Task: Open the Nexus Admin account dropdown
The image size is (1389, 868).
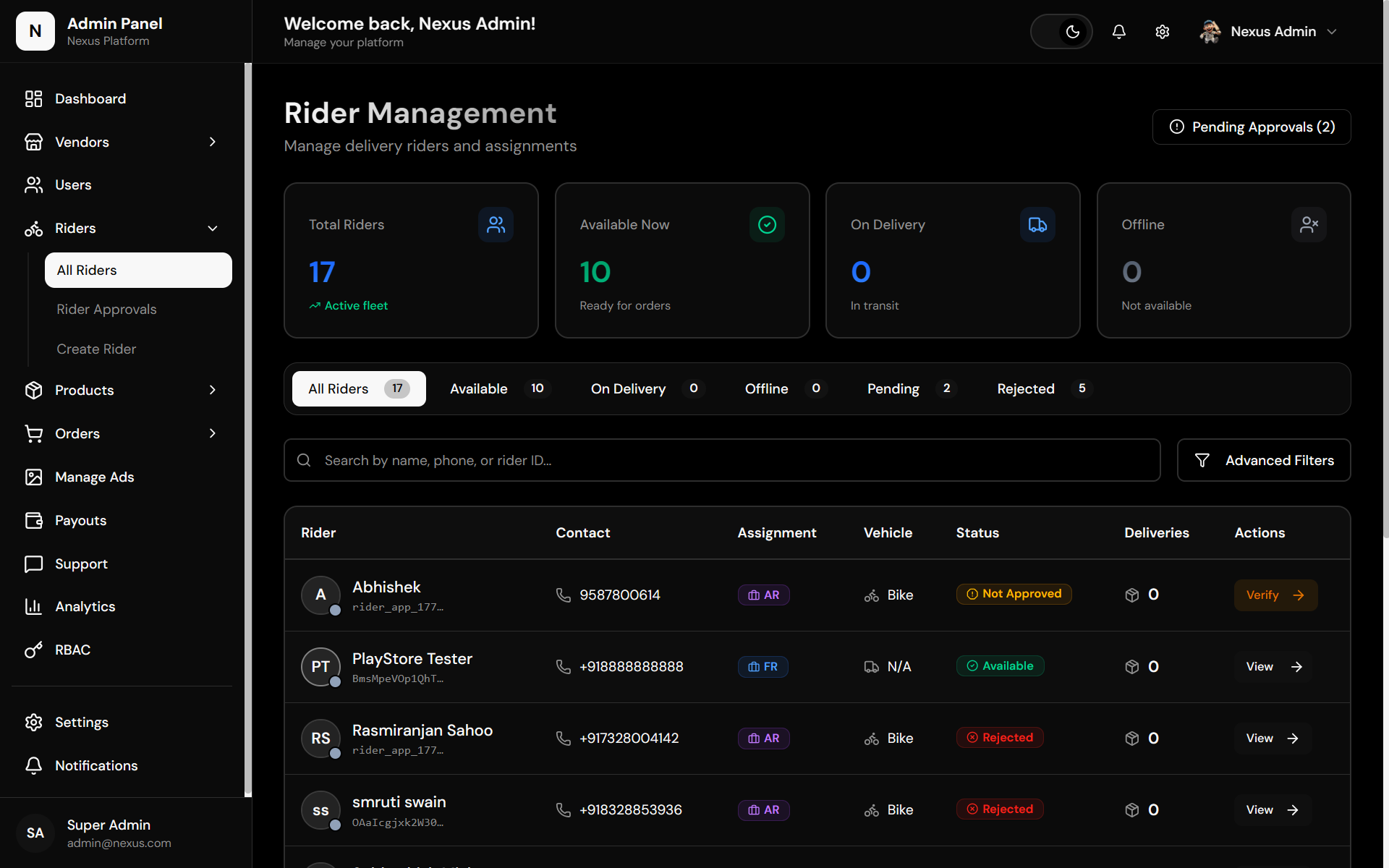Action: [x=1269, y=32]
